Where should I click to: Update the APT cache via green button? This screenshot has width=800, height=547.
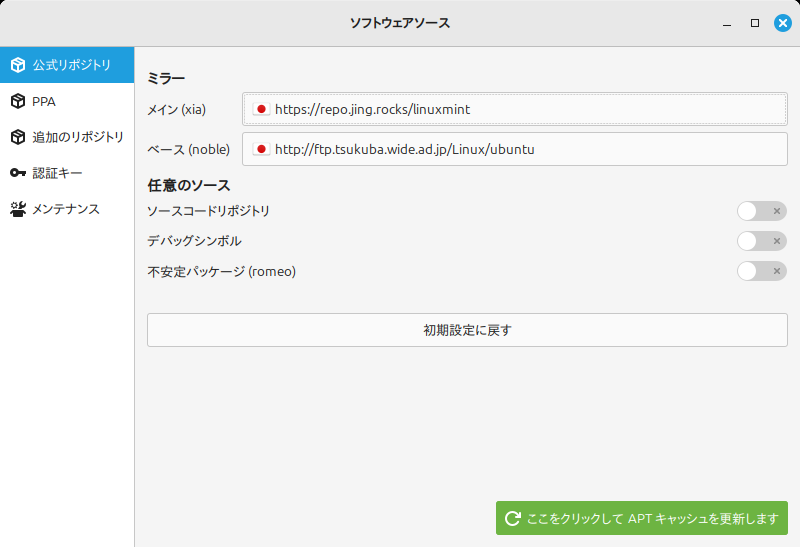642,518
